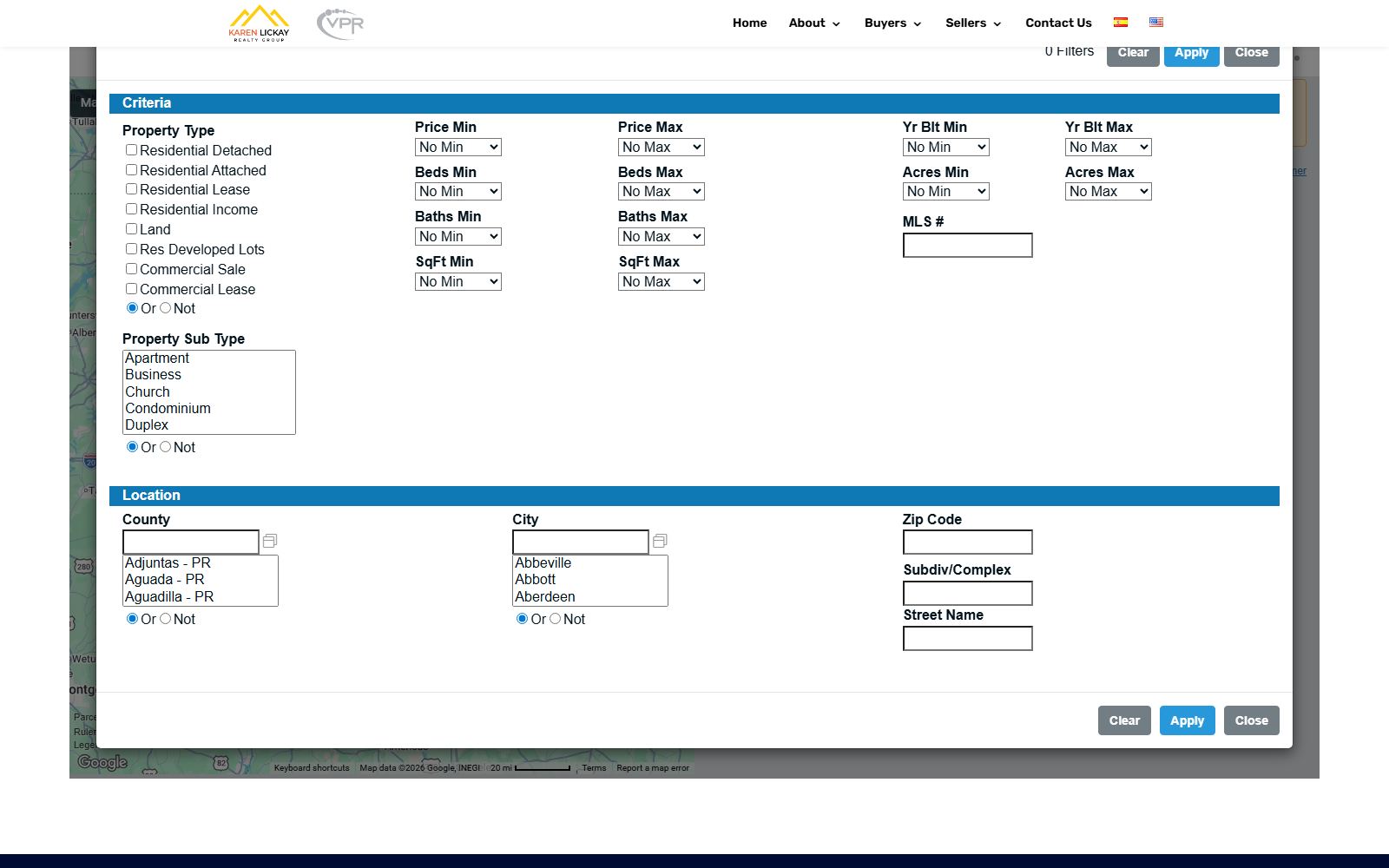Expand the Sellers navigation menu
1389x868 pixels.
[973, 23]
